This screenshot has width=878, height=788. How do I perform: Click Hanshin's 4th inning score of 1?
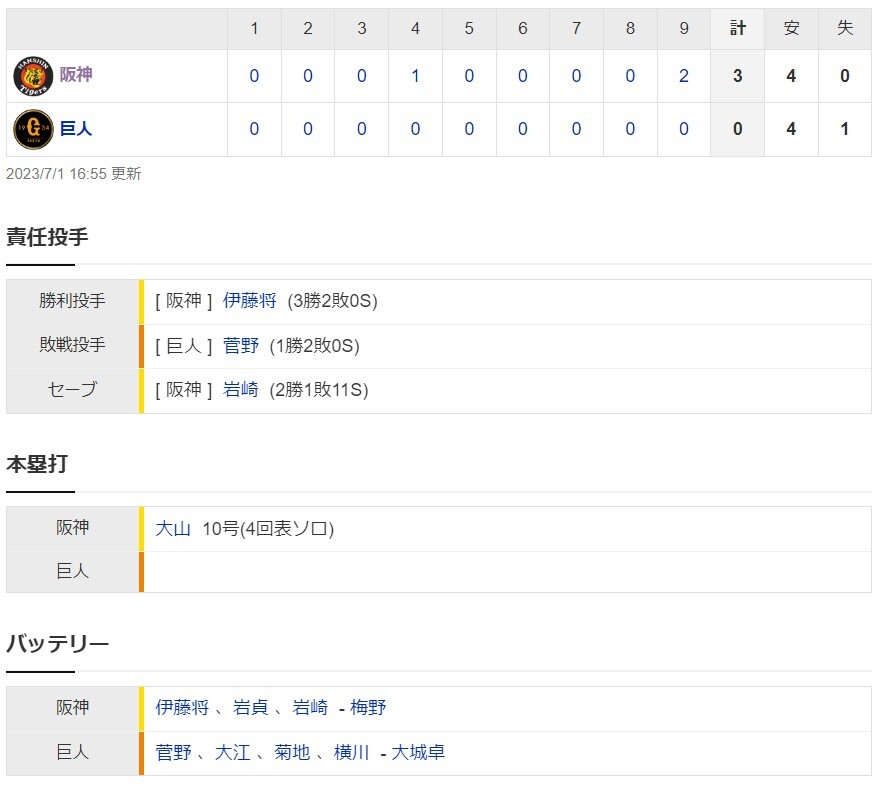[415, 76]
